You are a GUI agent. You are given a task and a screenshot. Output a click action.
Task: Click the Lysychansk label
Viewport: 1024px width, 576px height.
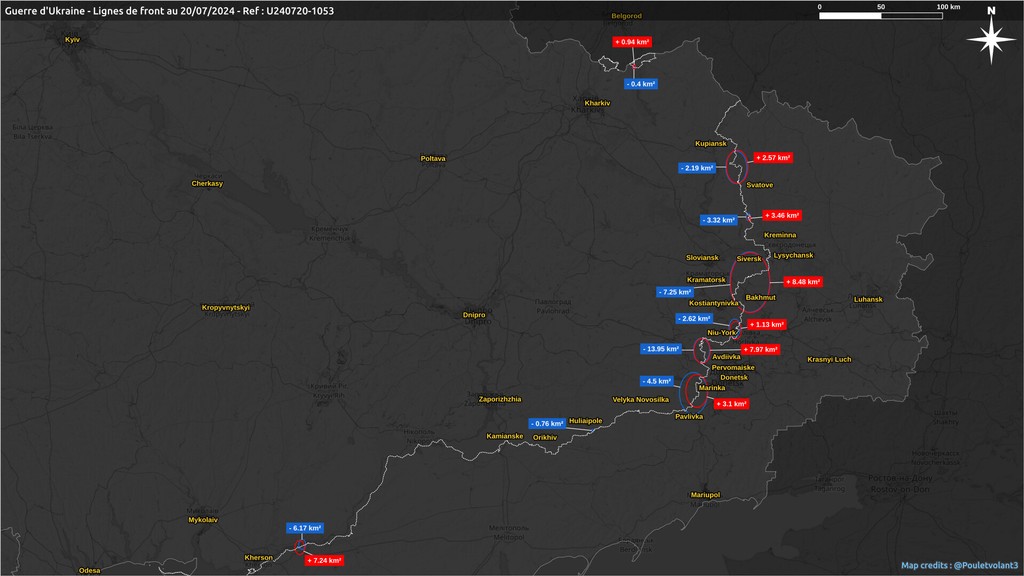793,255
